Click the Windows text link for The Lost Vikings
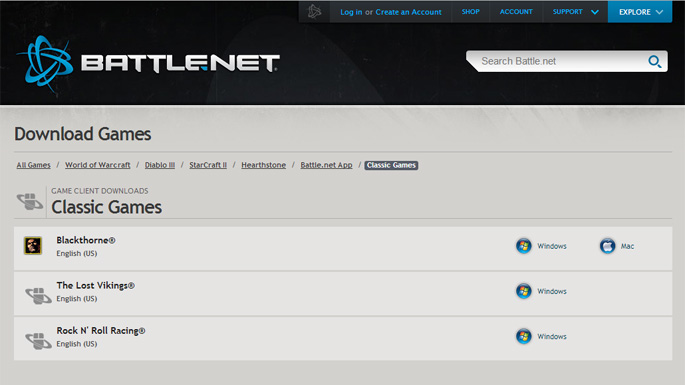The height and width of the screenshot is (385, 685). 552,291
